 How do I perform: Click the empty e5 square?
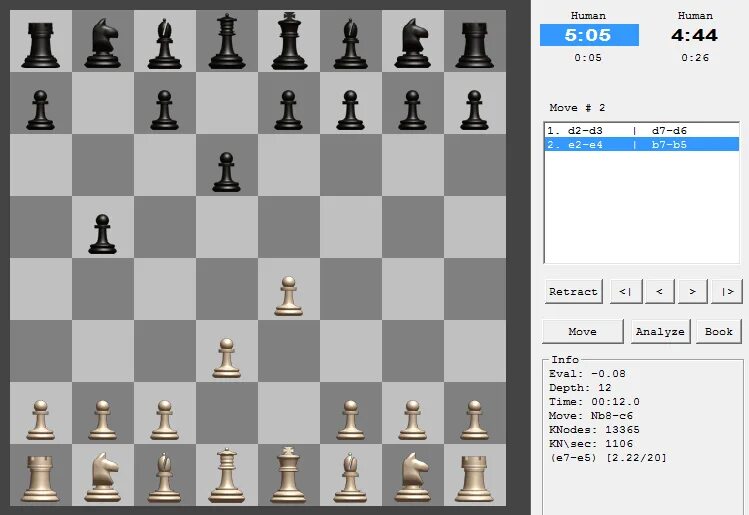(289, 227)
